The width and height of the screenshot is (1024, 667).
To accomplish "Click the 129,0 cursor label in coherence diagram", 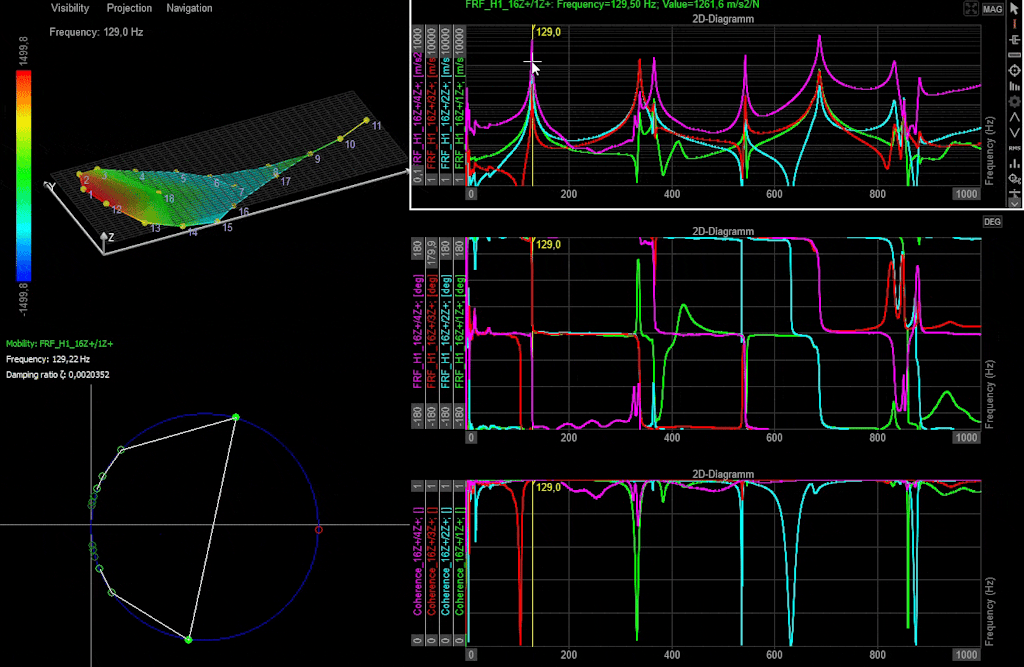I will [x=548, y=487].
